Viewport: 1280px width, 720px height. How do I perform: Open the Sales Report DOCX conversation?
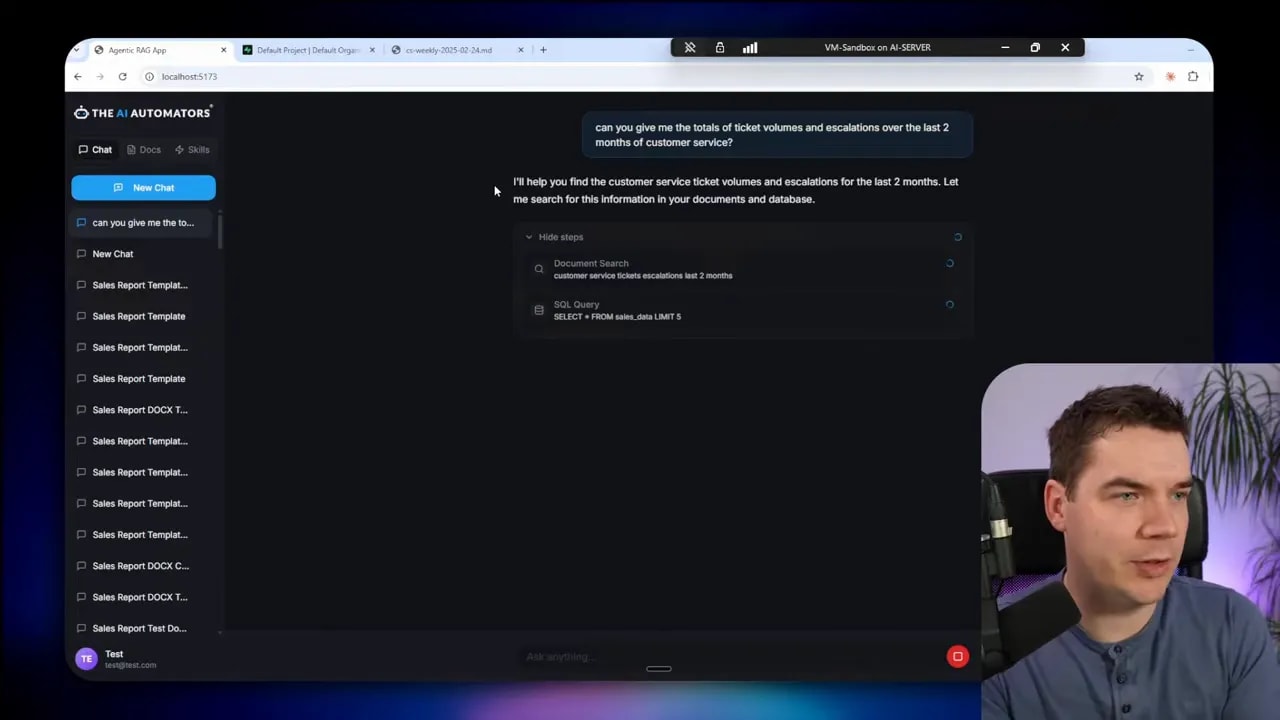tap(140, 565)
